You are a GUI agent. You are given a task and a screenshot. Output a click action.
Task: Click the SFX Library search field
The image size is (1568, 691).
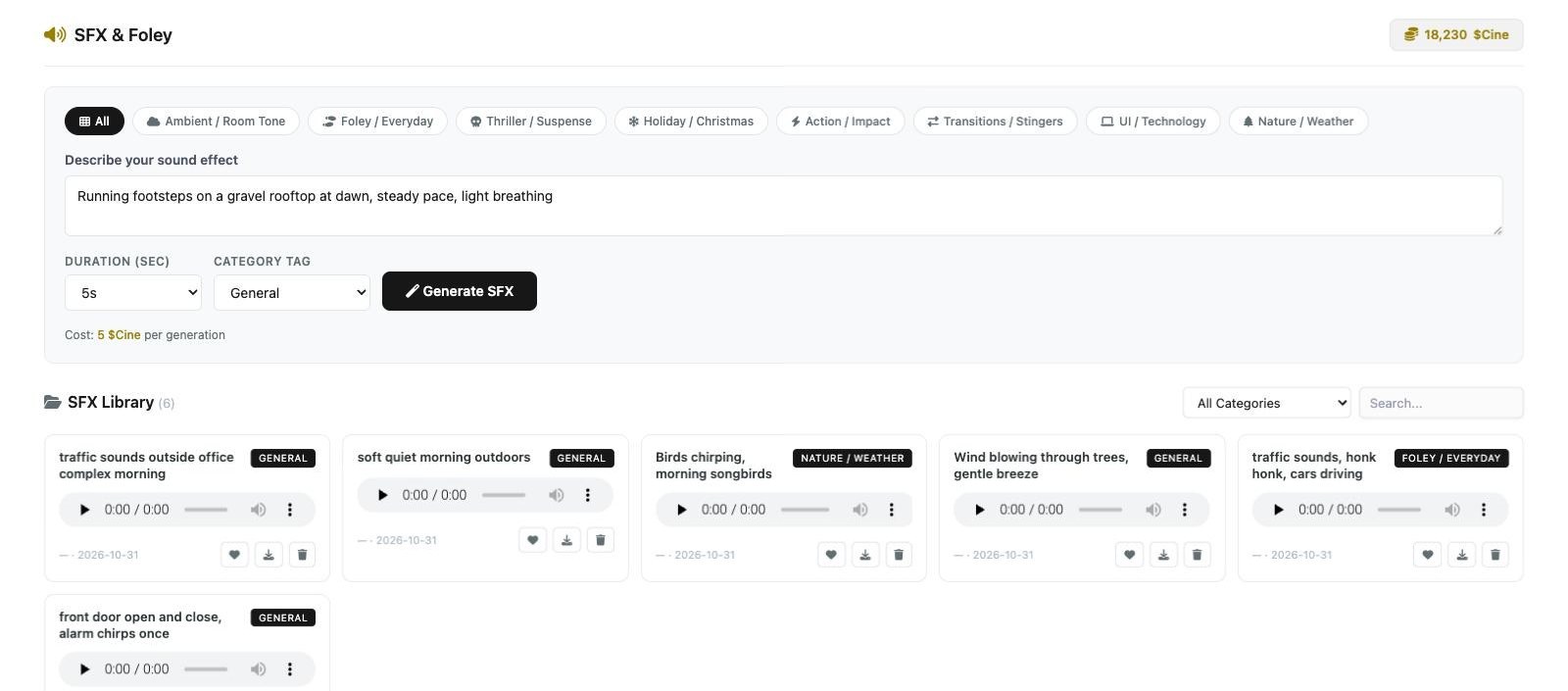pos(1441,403)
